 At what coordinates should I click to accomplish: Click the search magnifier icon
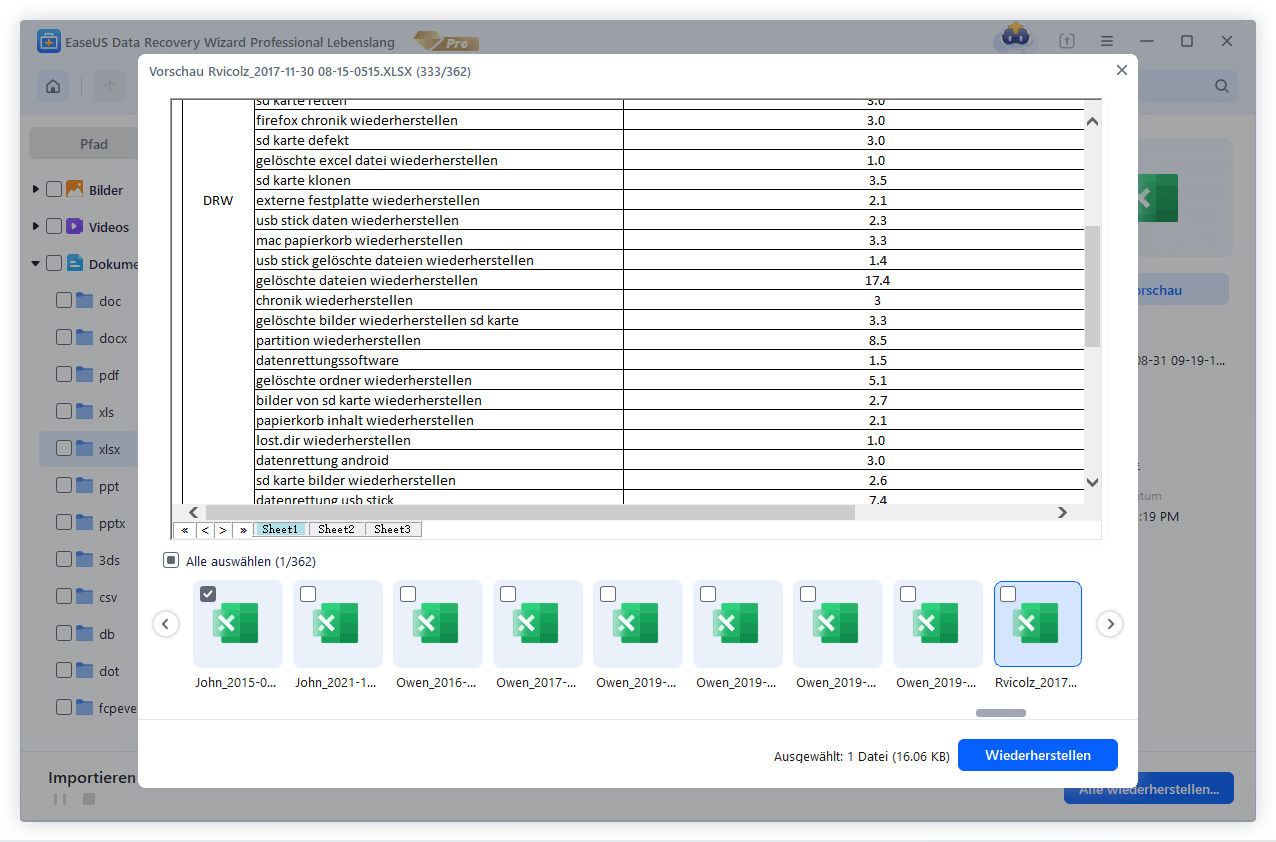point(1222,86)
